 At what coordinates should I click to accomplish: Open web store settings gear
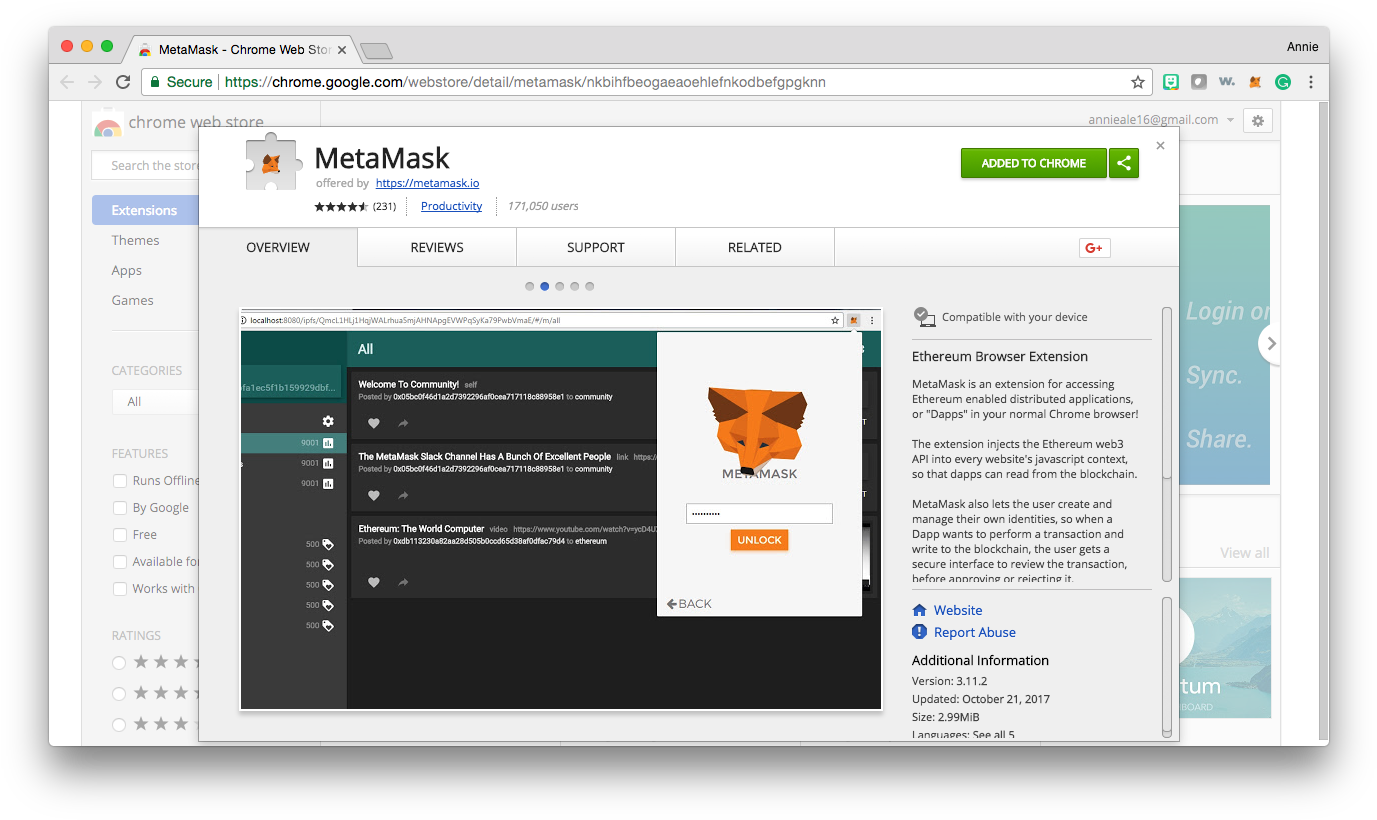pyautogui.click(x=1258, y=121)
